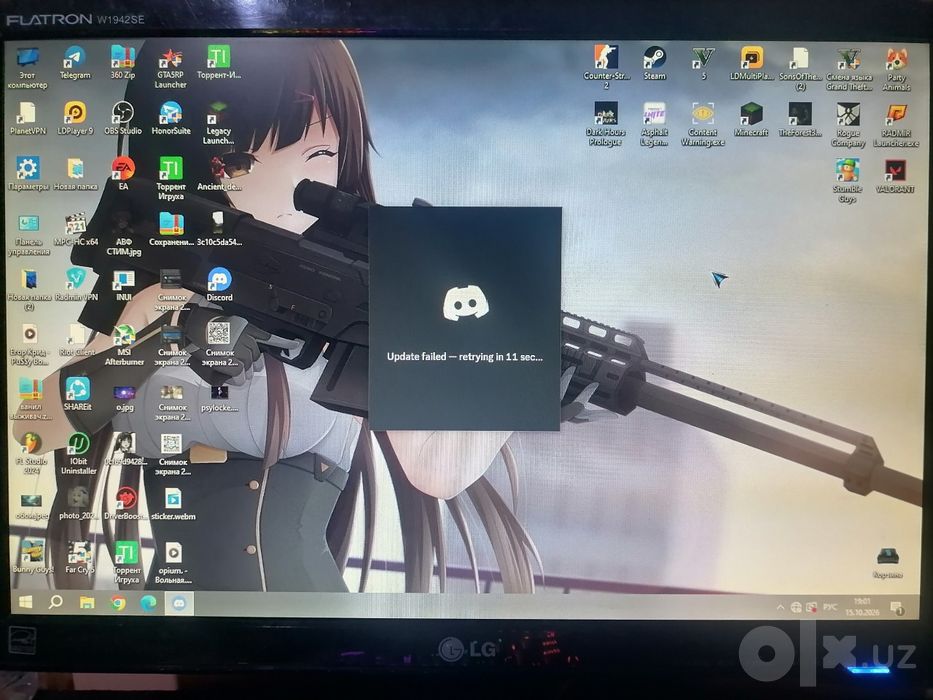Open the Dark Hours Prologue shortcut
This screenshot has width=933, height=700.
[x=605, y=124]
